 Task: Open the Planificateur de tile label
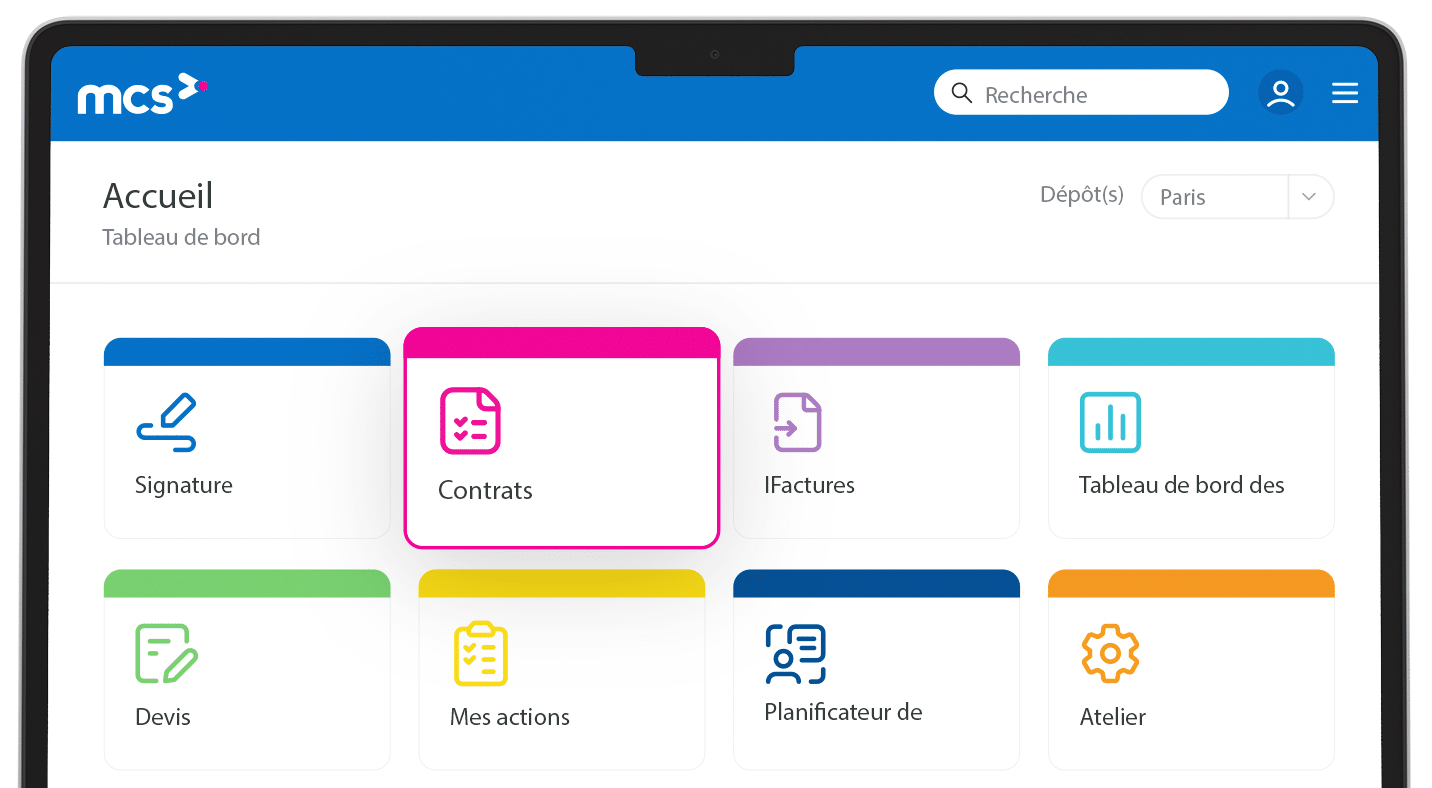point(843,712)
